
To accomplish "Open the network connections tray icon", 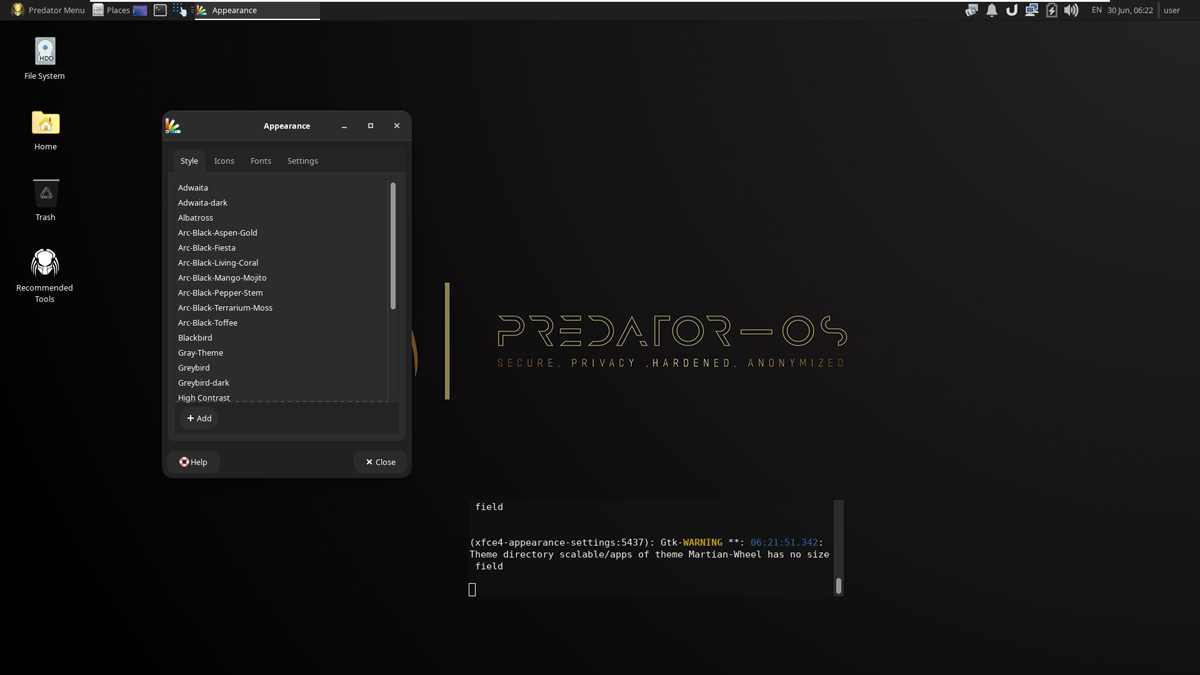I will (x=1032, y=10).
